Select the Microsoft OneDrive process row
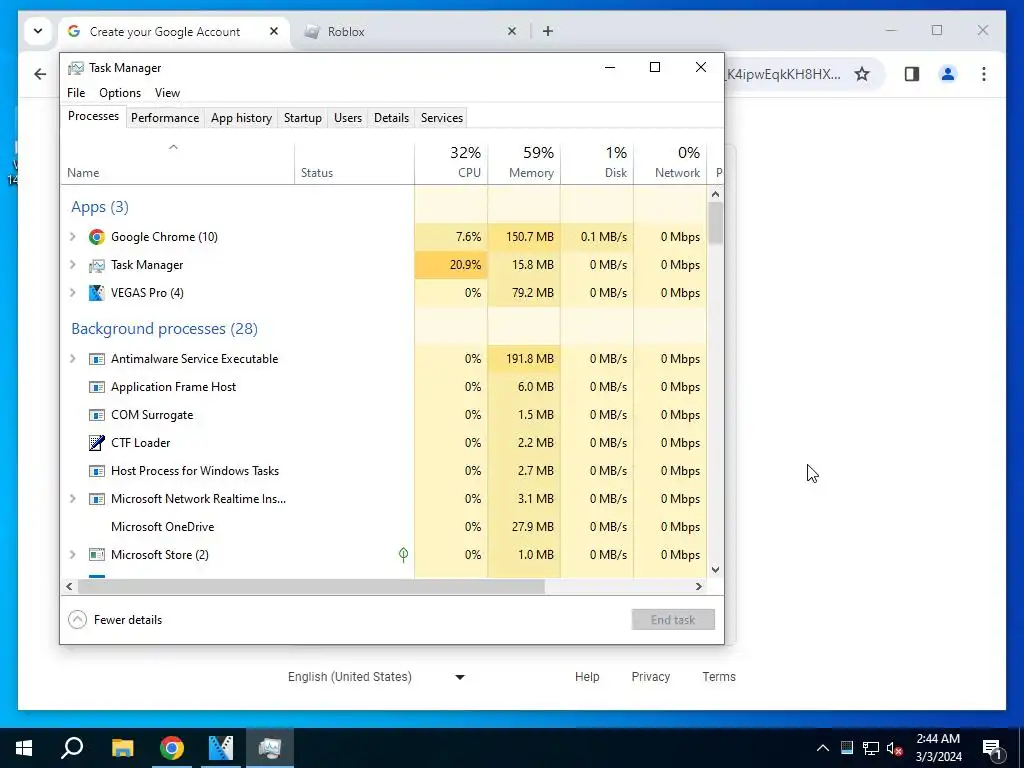The image size is (1024, 768). tap(383, 527)
